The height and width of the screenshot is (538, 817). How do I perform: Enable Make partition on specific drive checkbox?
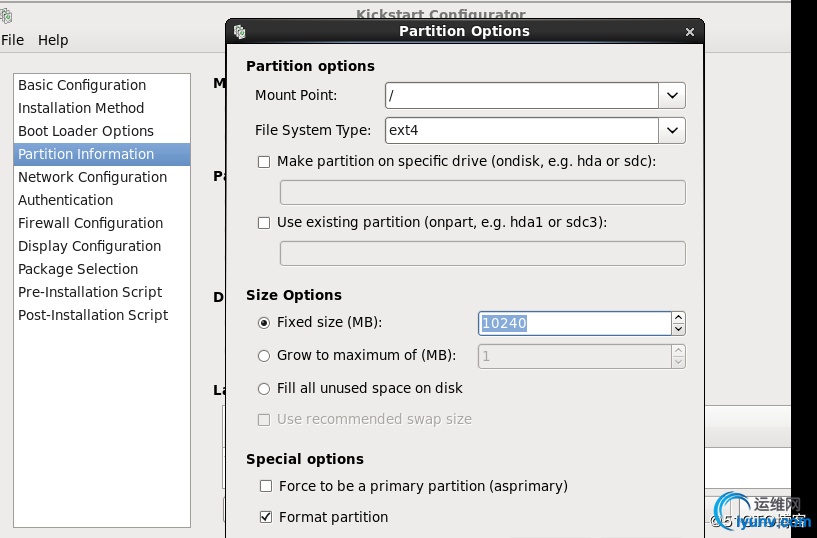(x=264, y=162)
